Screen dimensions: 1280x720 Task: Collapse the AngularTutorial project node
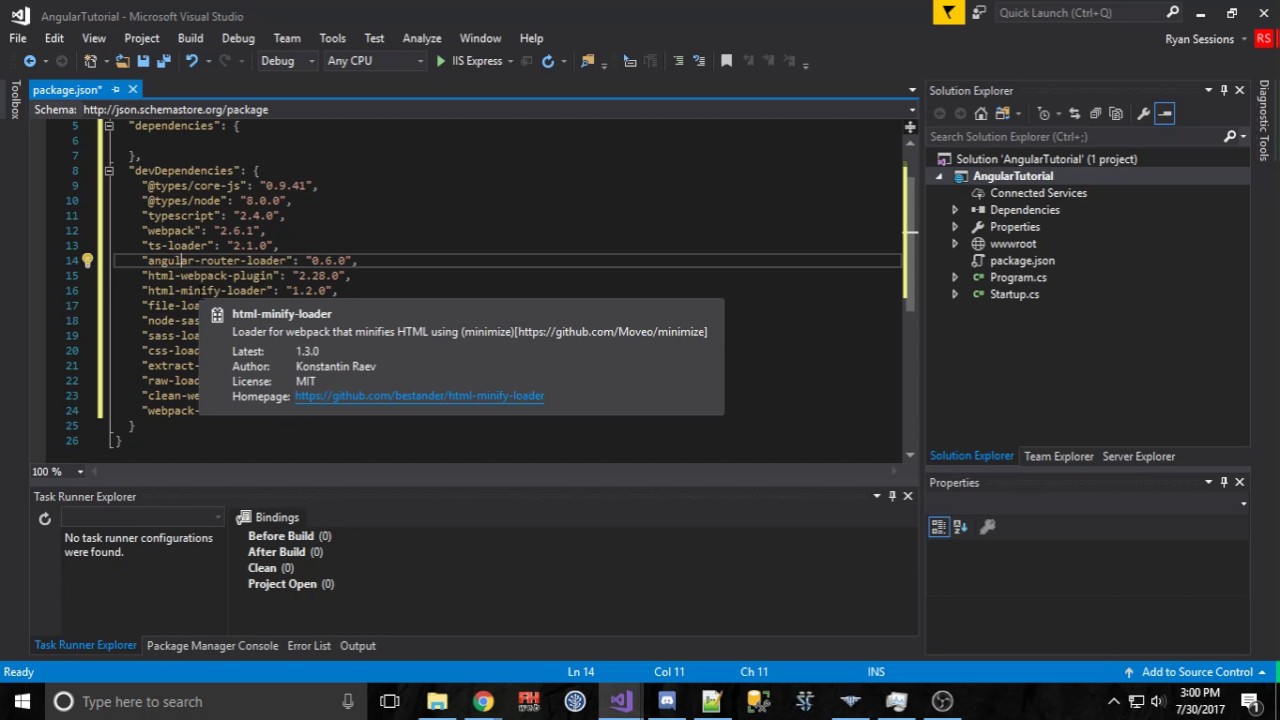point(938,176)
